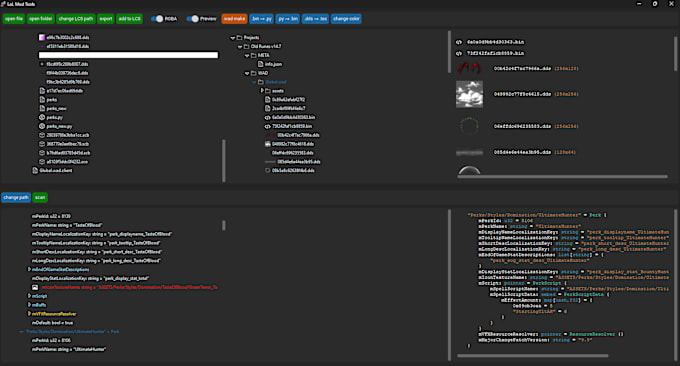Select the mDefault bool = true row
This screenshot has width=680, height=366.
click(52, 323)
